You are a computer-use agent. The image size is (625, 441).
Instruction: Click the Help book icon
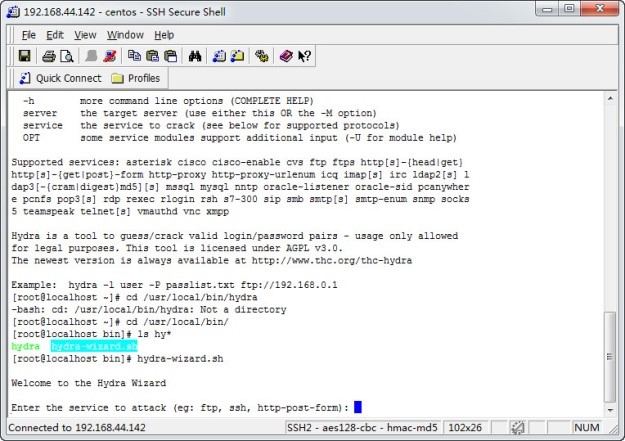tap(286, 56)
